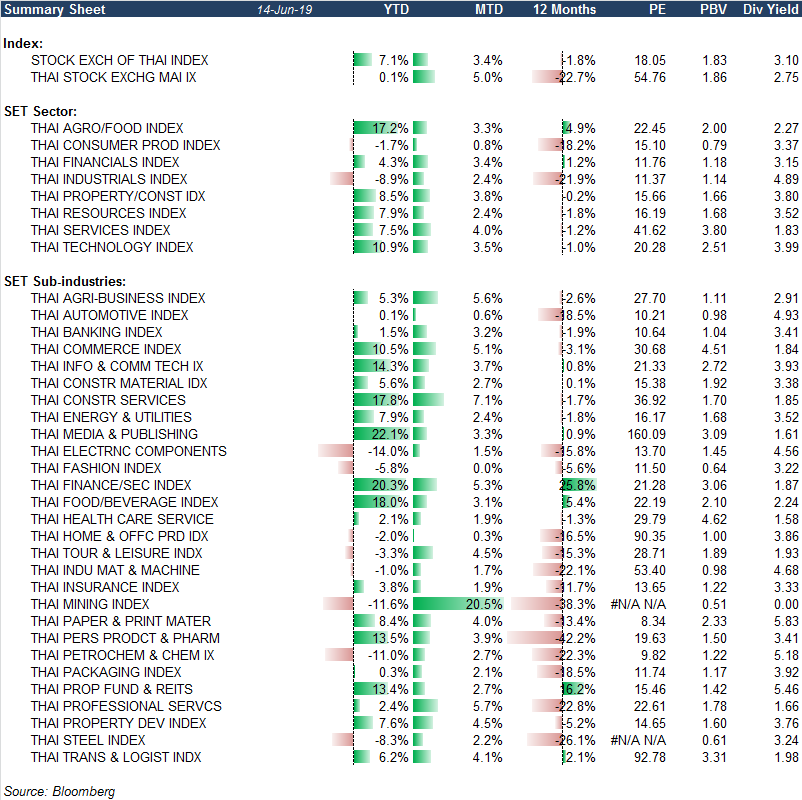Click the -14.0% YTD Electrnc Components value
The width and height of the screenshot is (802, 800).
pyautogui.click(x=388, y=451)
